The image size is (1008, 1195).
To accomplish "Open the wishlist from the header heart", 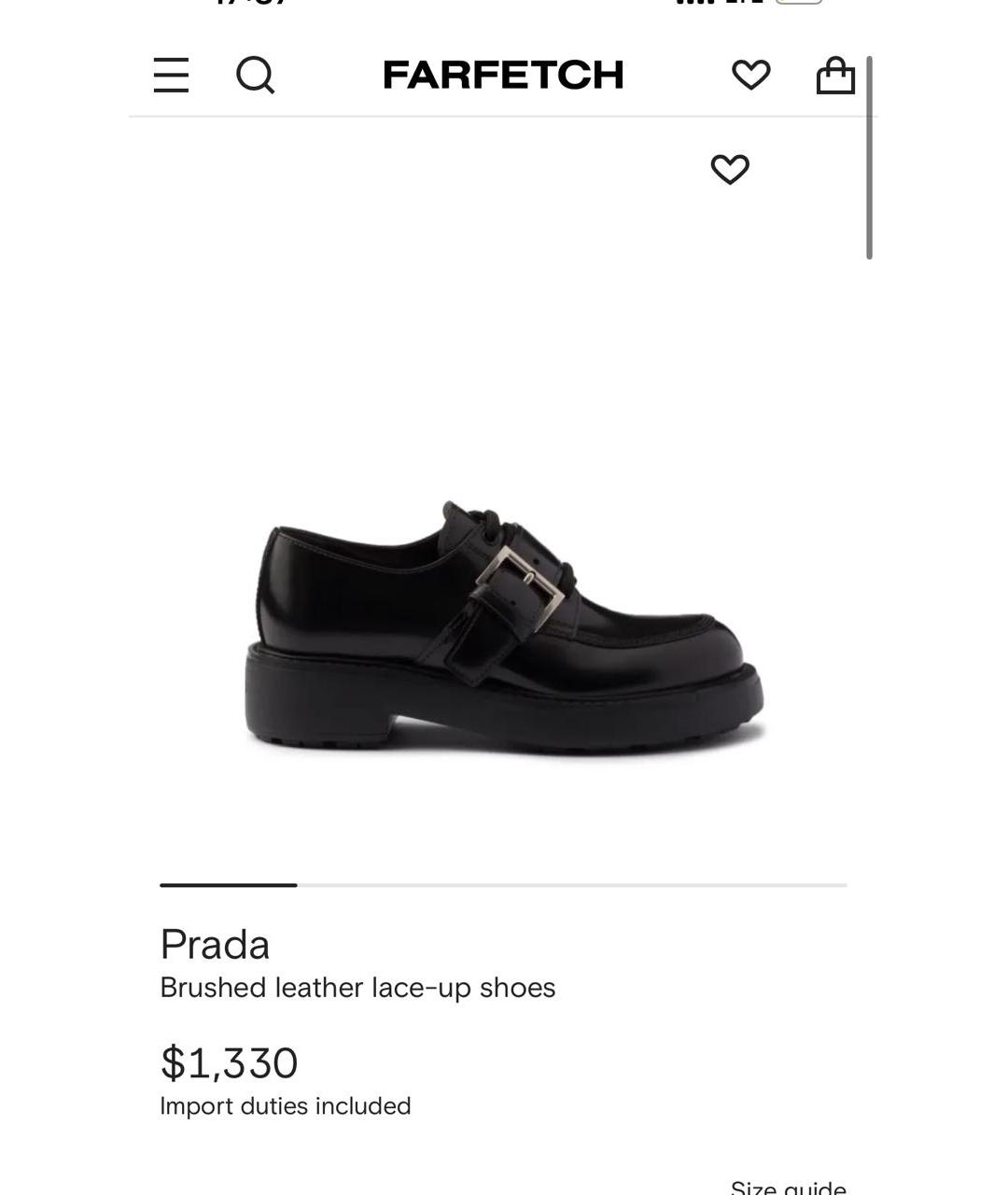I will tap(750, 75).
